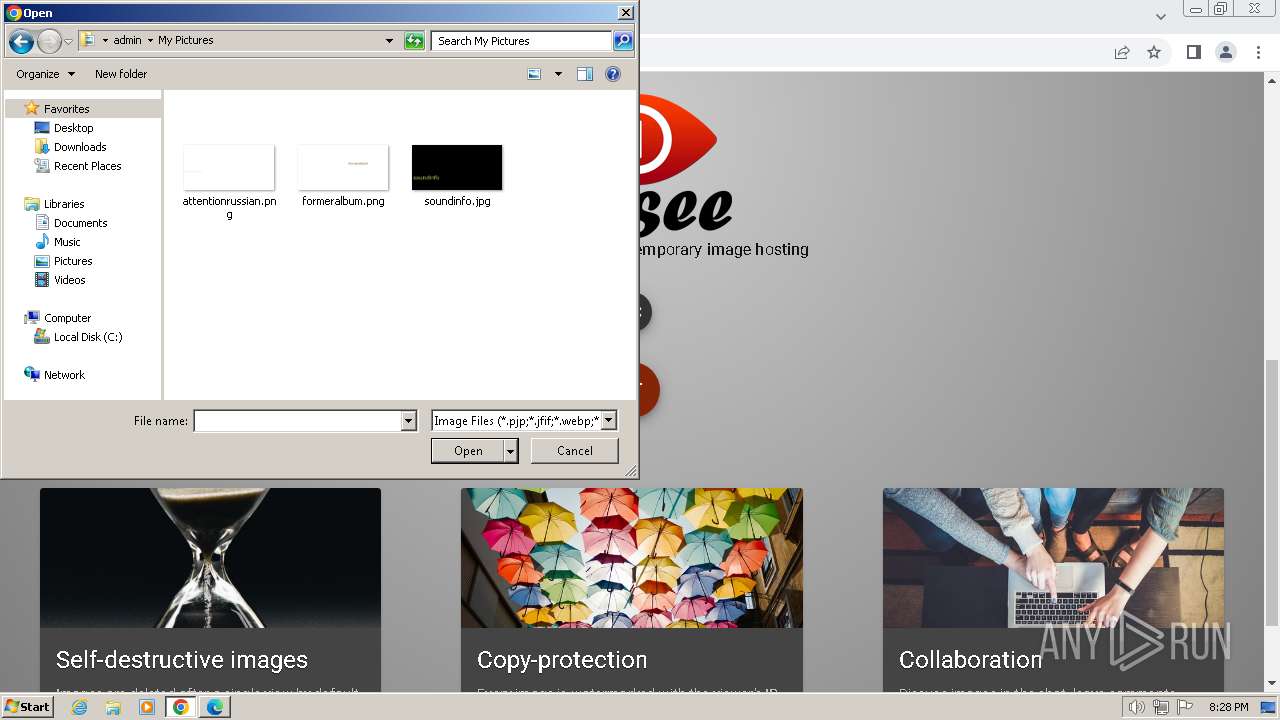Cancel the Open dialog
1280x720 pixels.
pos(574,451)
